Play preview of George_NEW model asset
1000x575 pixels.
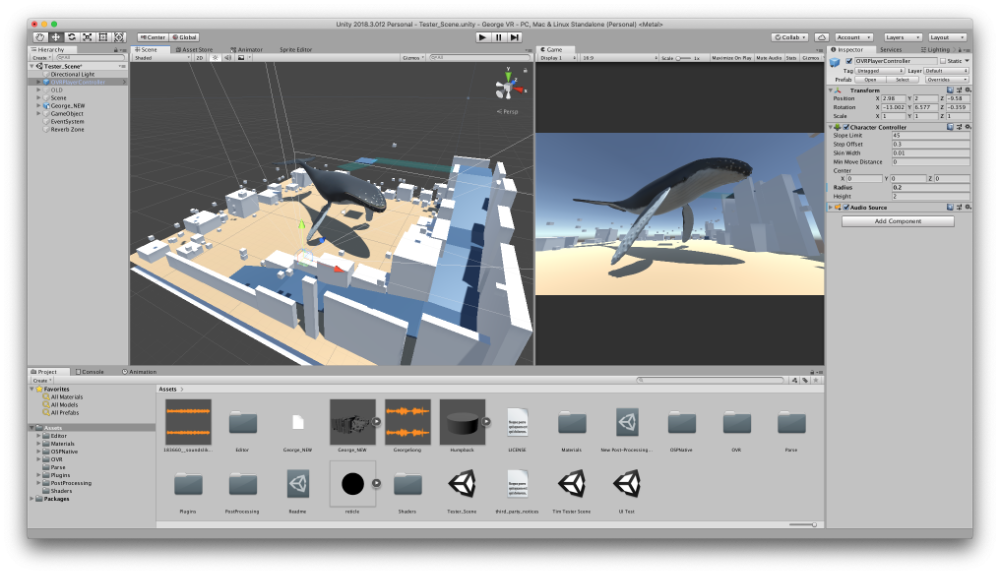point(376,421)
